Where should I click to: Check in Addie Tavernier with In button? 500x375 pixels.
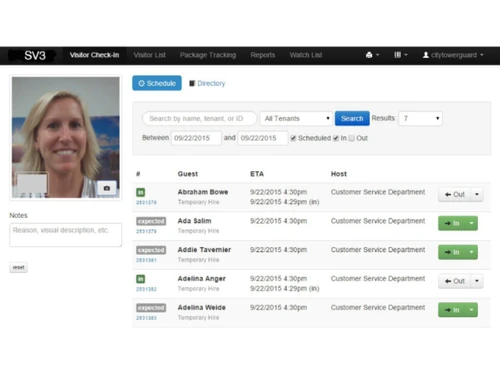pos(452,252)
